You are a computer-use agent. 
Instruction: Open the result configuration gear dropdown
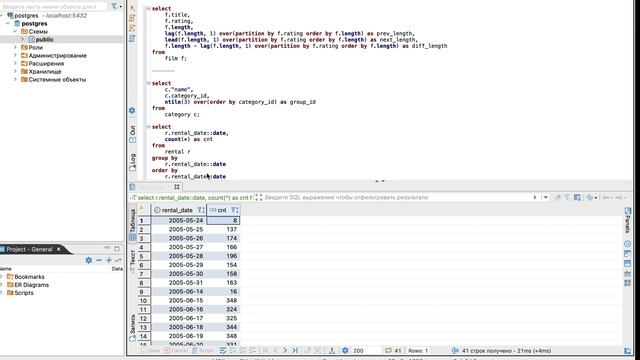coord(591,198)
